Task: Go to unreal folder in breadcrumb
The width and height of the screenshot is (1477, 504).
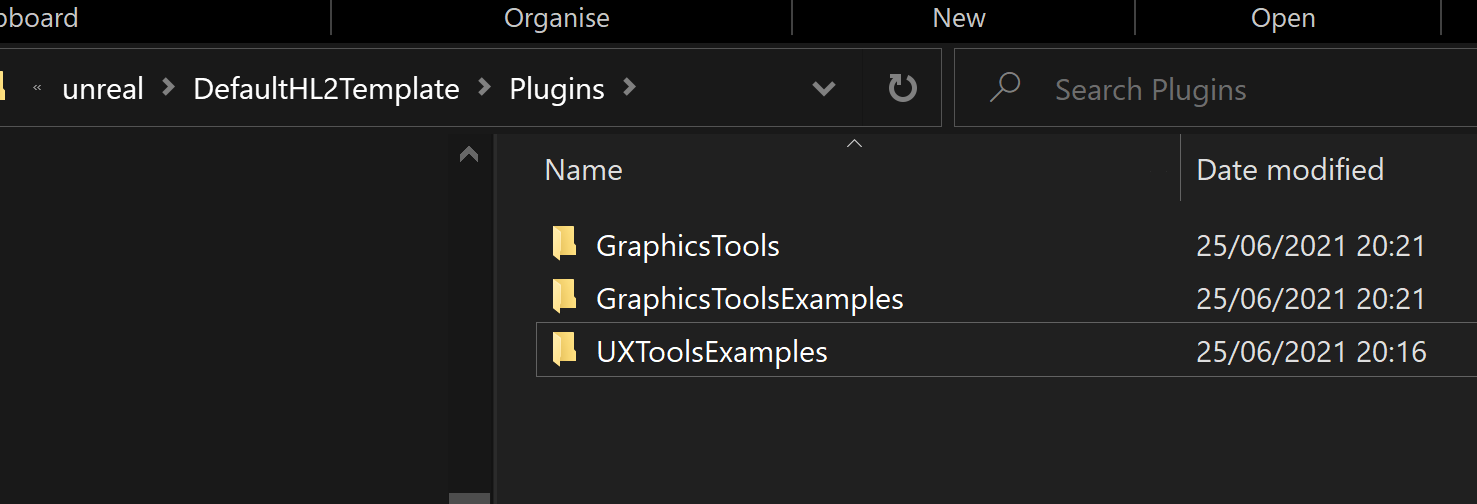Action: (x=103, y=89)
